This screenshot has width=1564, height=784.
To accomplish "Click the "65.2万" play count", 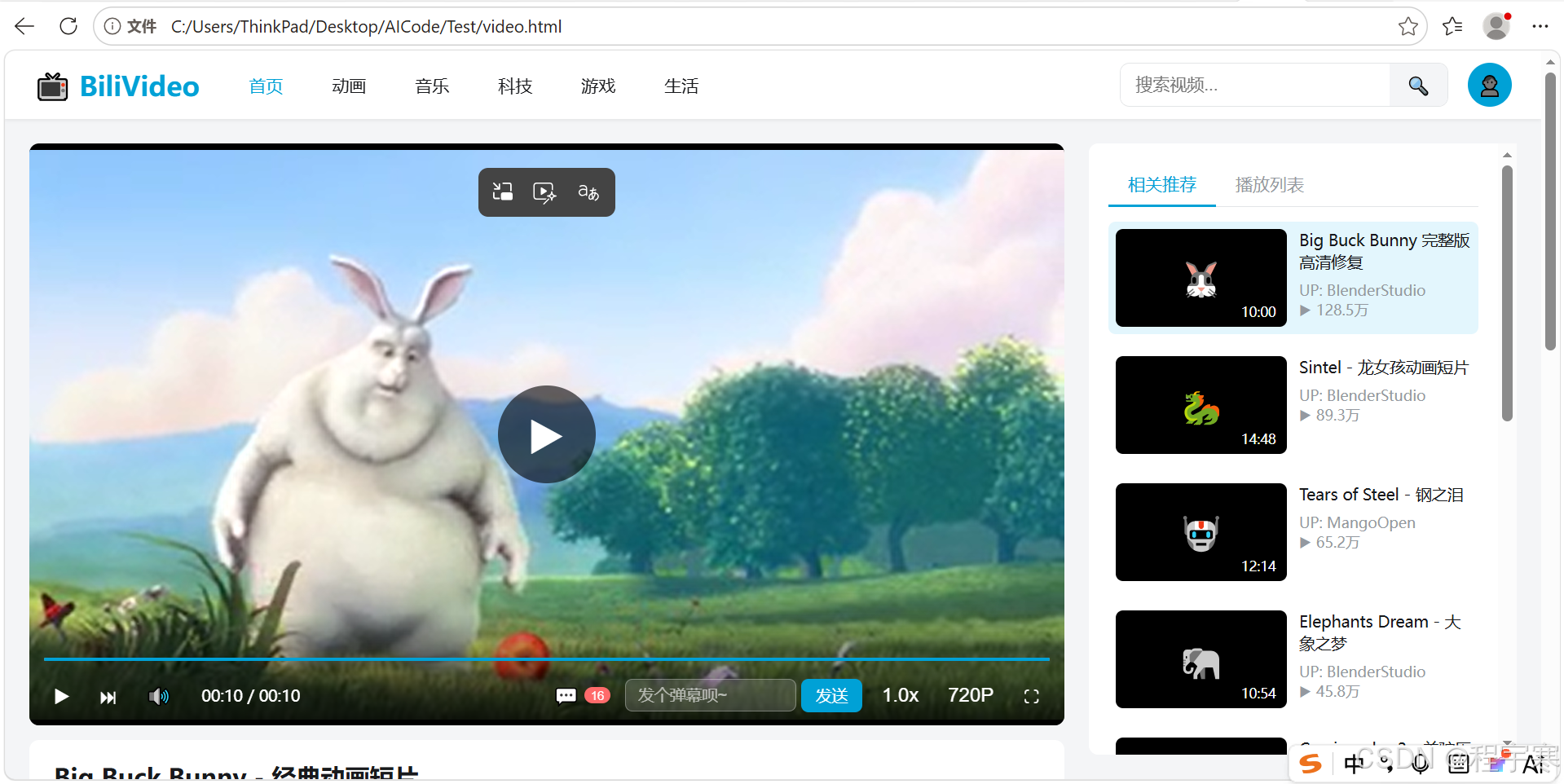I will pyautogui.click(x=1329, y=543).
